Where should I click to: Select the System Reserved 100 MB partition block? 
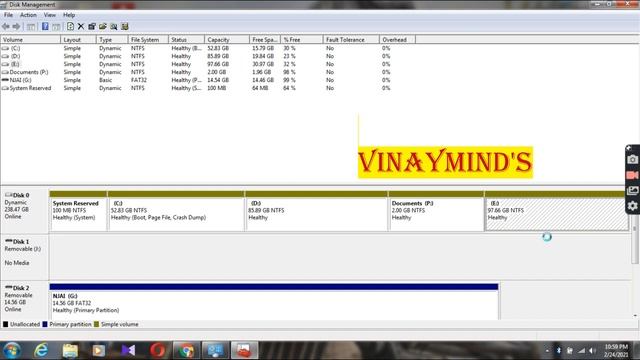78,211
